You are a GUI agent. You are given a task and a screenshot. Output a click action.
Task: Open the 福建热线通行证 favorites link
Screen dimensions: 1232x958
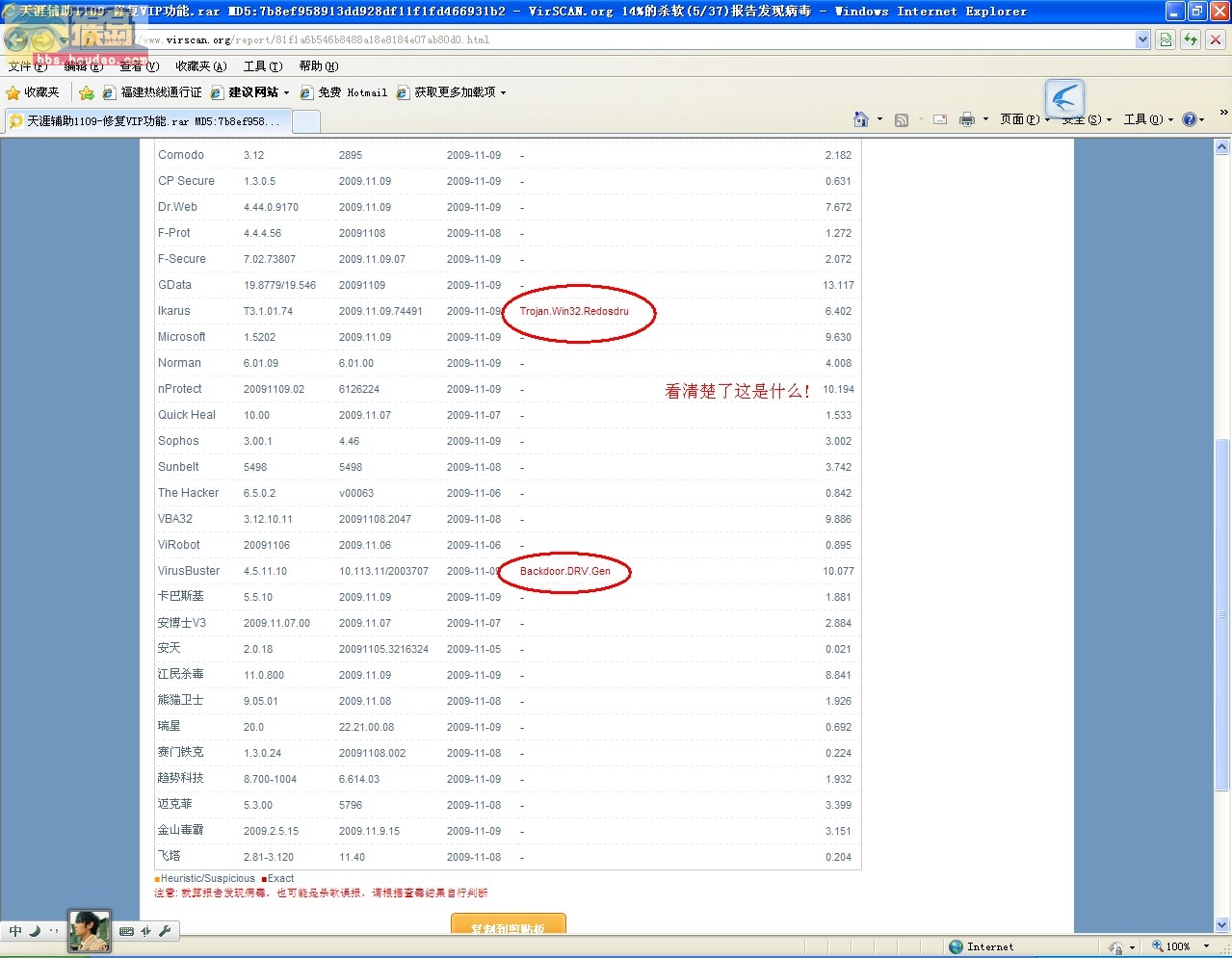click(152, 92)
